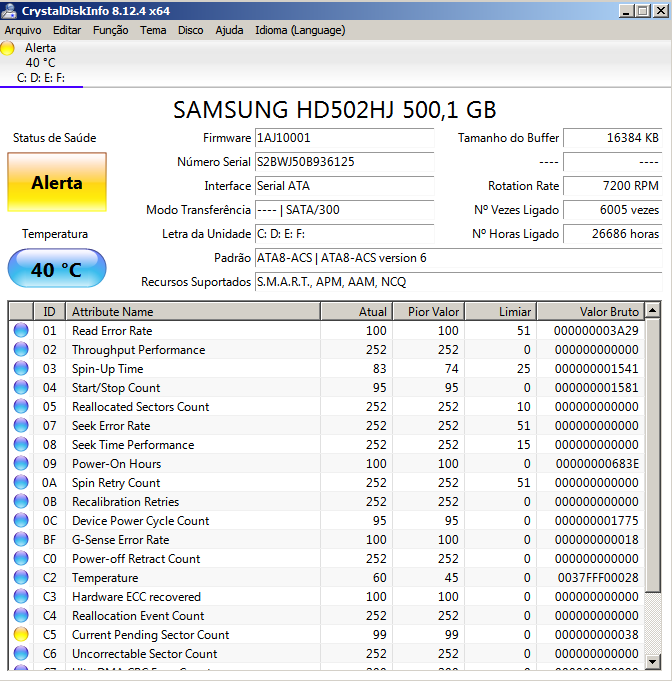Click status icon for G-Sense Error Rate

click(21, 539)
